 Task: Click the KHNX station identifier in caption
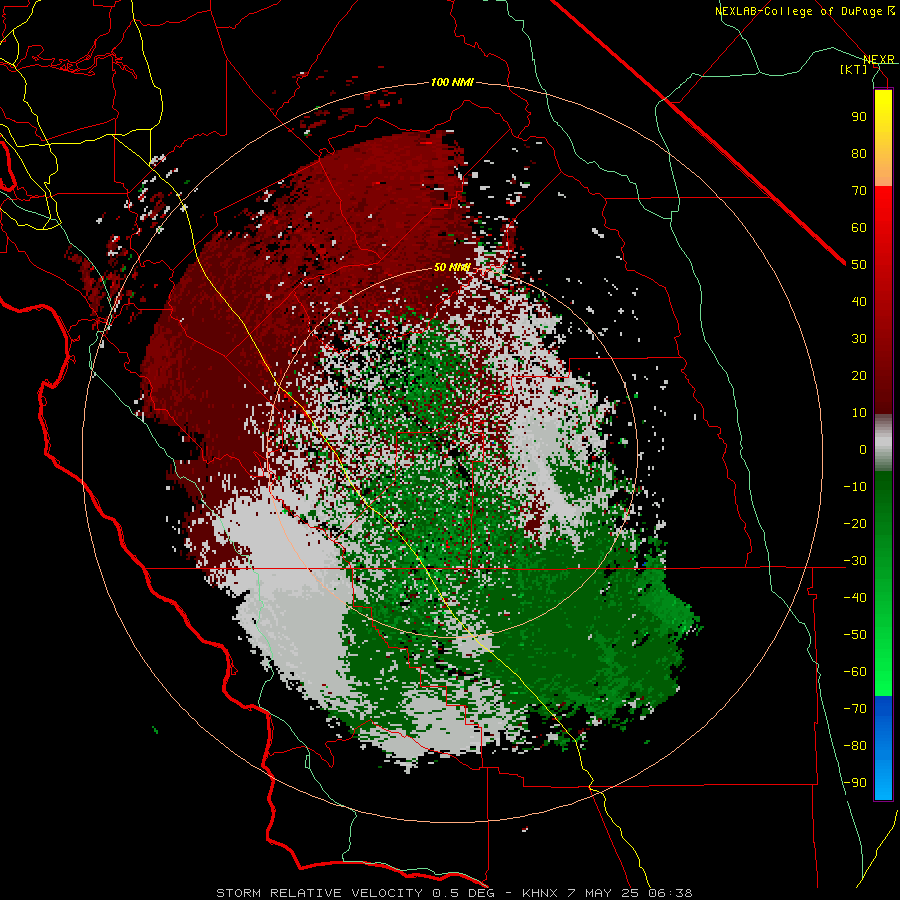(x=540, y=893)
